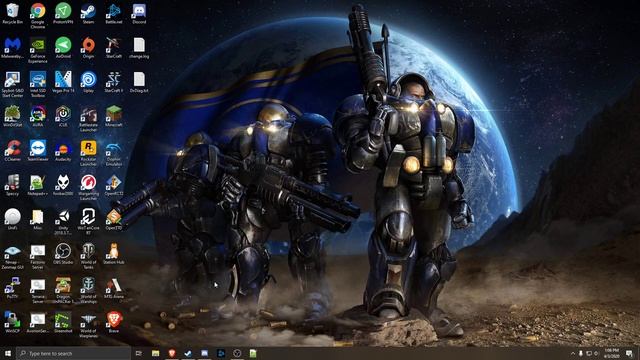
Task: Select the Malwarebytes desktop shortcut
Action: point(12,48)
